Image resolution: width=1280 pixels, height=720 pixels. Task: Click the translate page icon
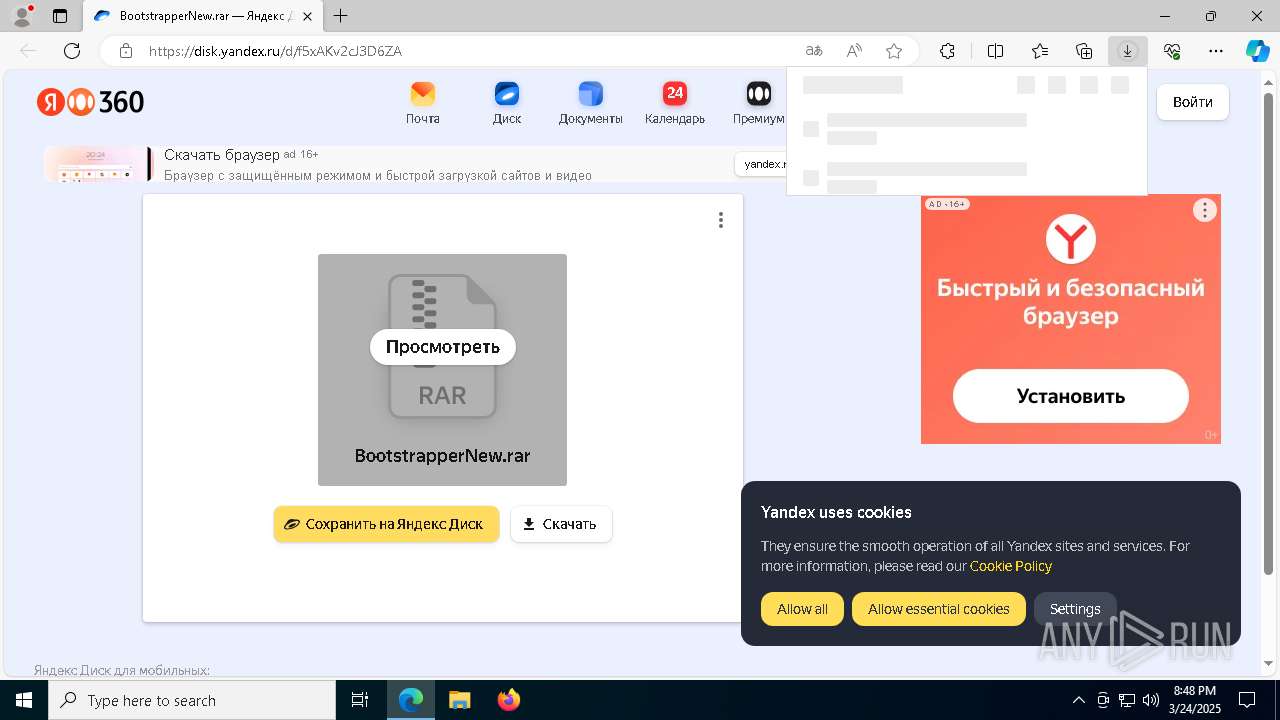coord(814,51)
